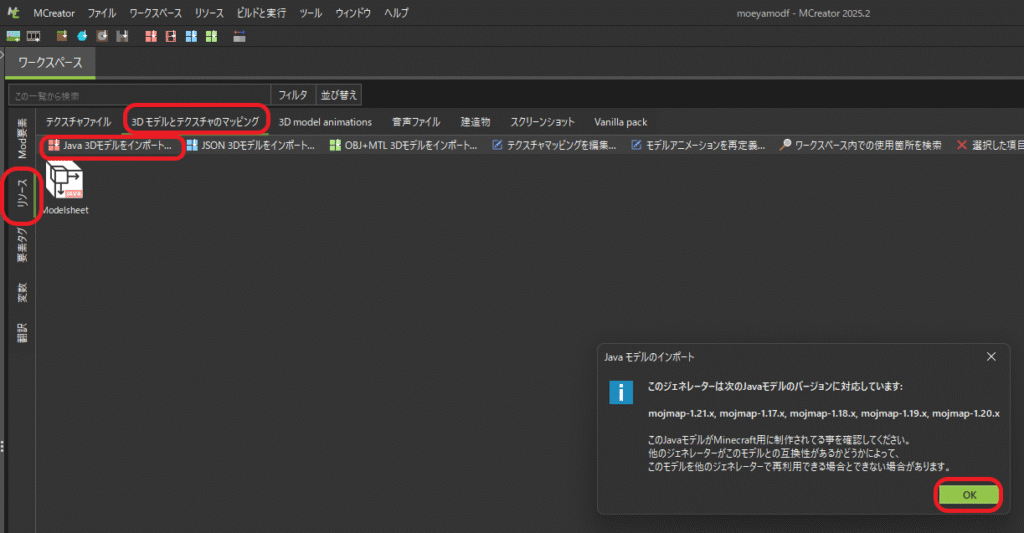Close the Javaモデルのインポート dialog with X

pos(991,356)
